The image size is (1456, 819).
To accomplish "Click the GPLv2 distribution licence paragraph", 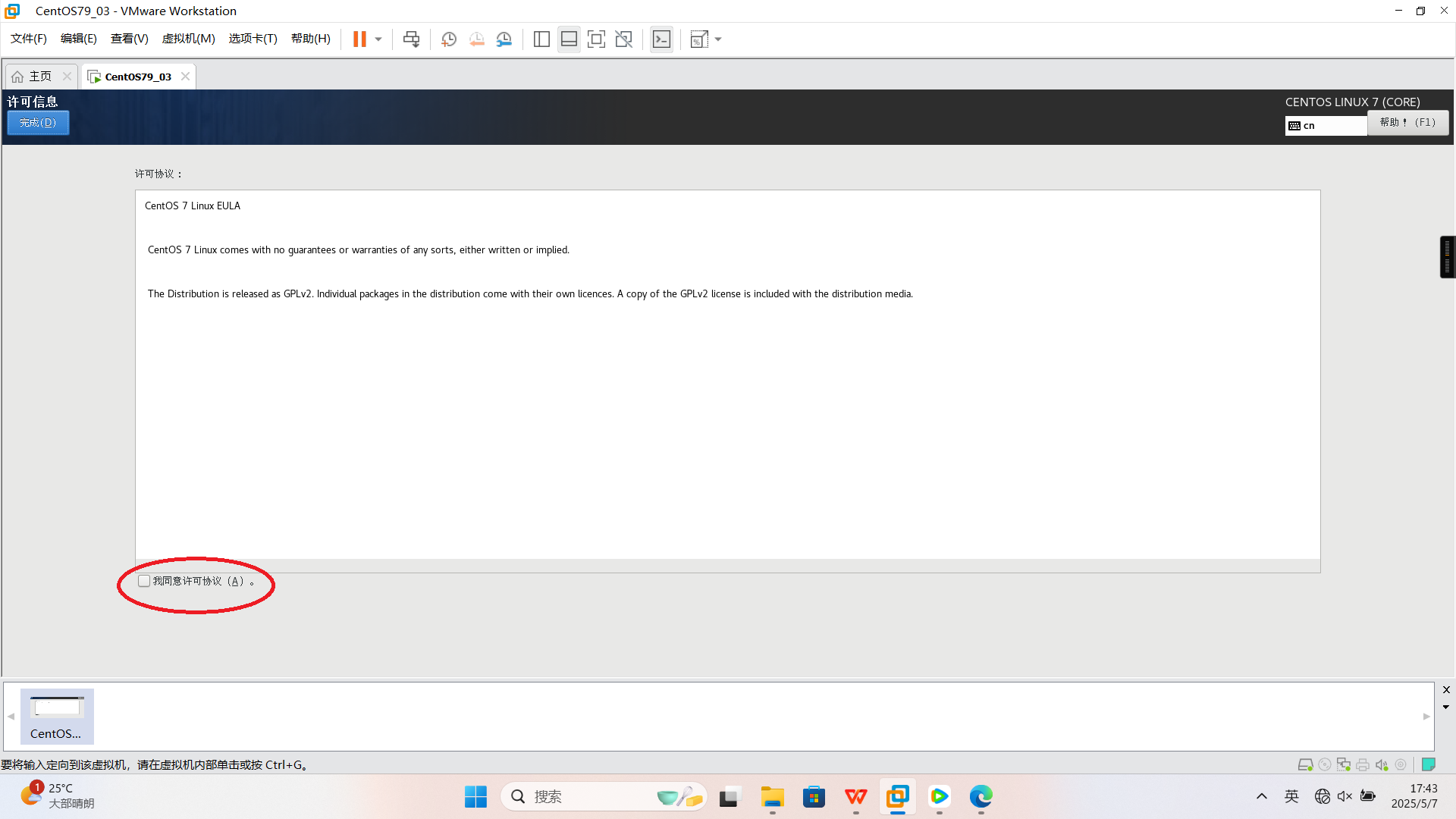I will (x=530, y=294).
